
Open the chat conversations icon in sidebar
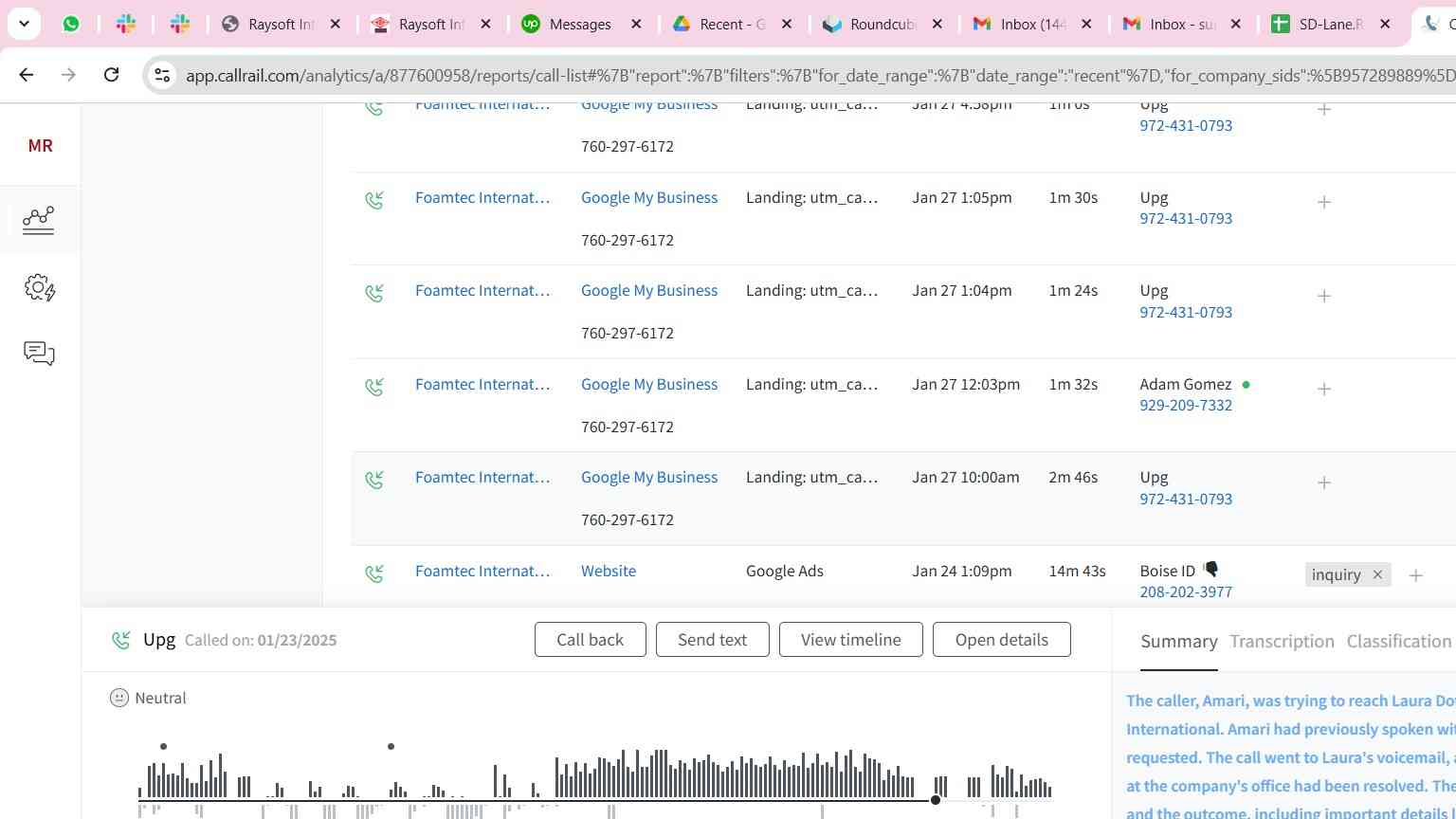tap(39, 354)
